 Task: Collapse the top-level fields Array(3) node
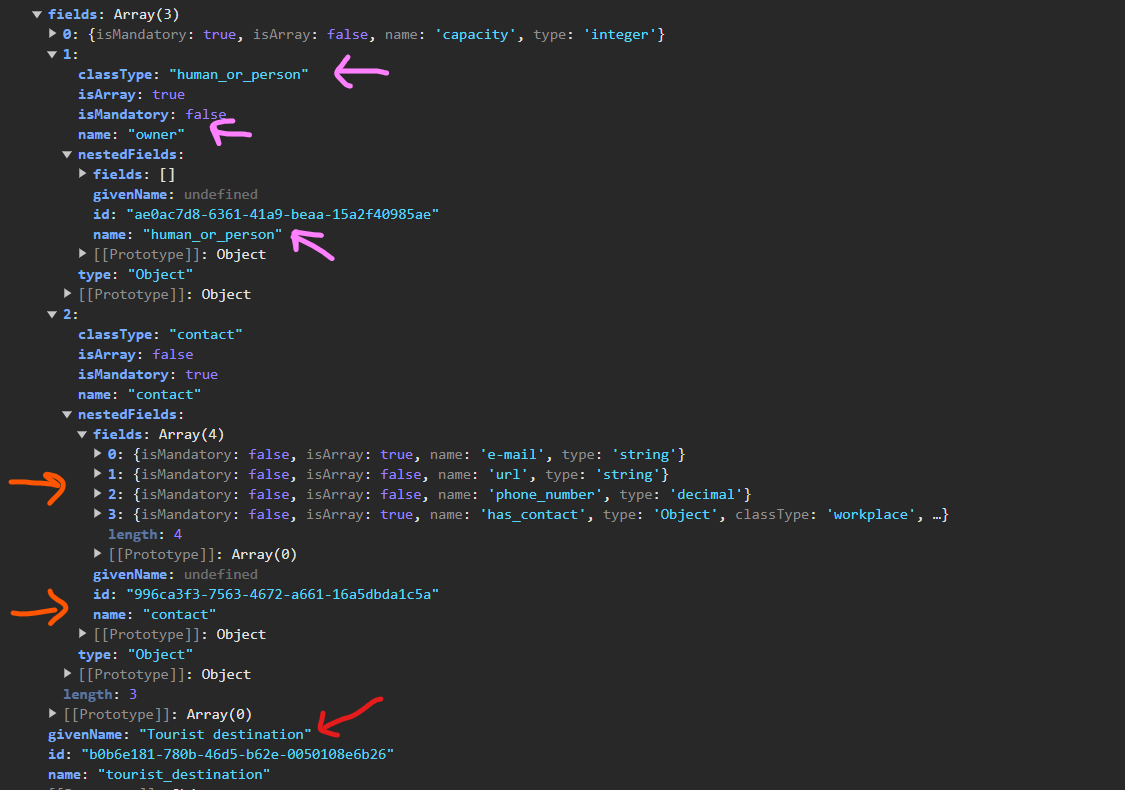point(38,15)
